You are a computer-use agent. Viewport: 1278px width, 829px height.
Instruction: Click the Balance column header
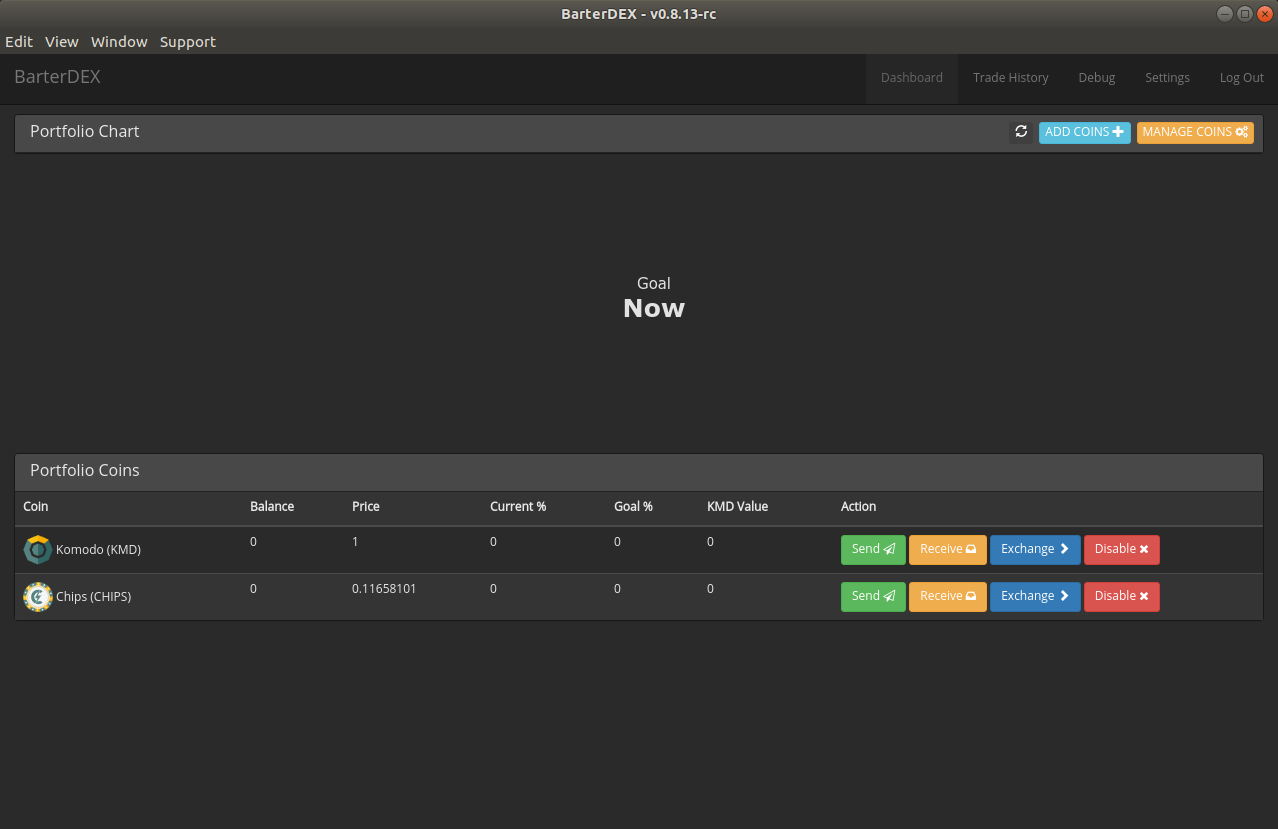272,507
